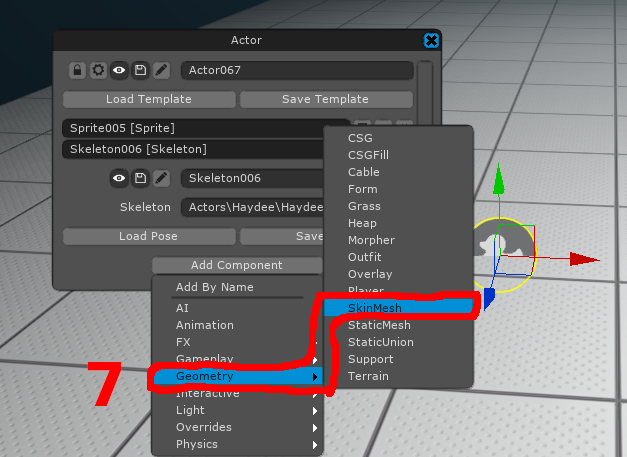
Task: Open actor settings gear icon
Action: coord(98,70)
